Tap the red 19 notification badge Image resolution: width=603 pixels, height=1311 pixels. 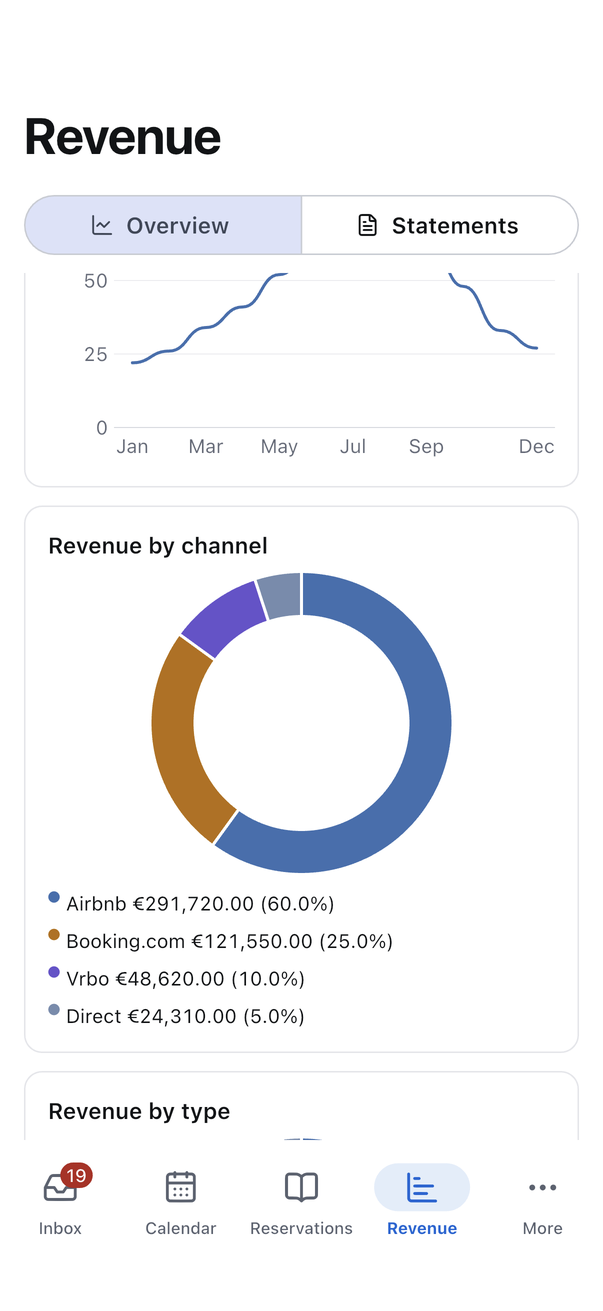tap(76, 1176)
